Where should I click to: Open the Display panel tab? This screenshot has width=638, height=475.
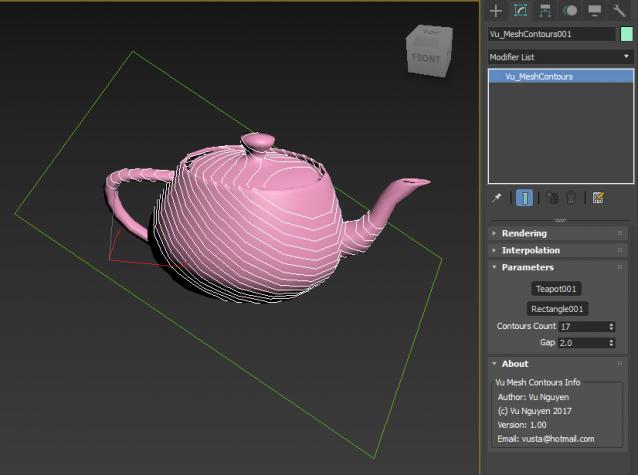coord(595,10)
